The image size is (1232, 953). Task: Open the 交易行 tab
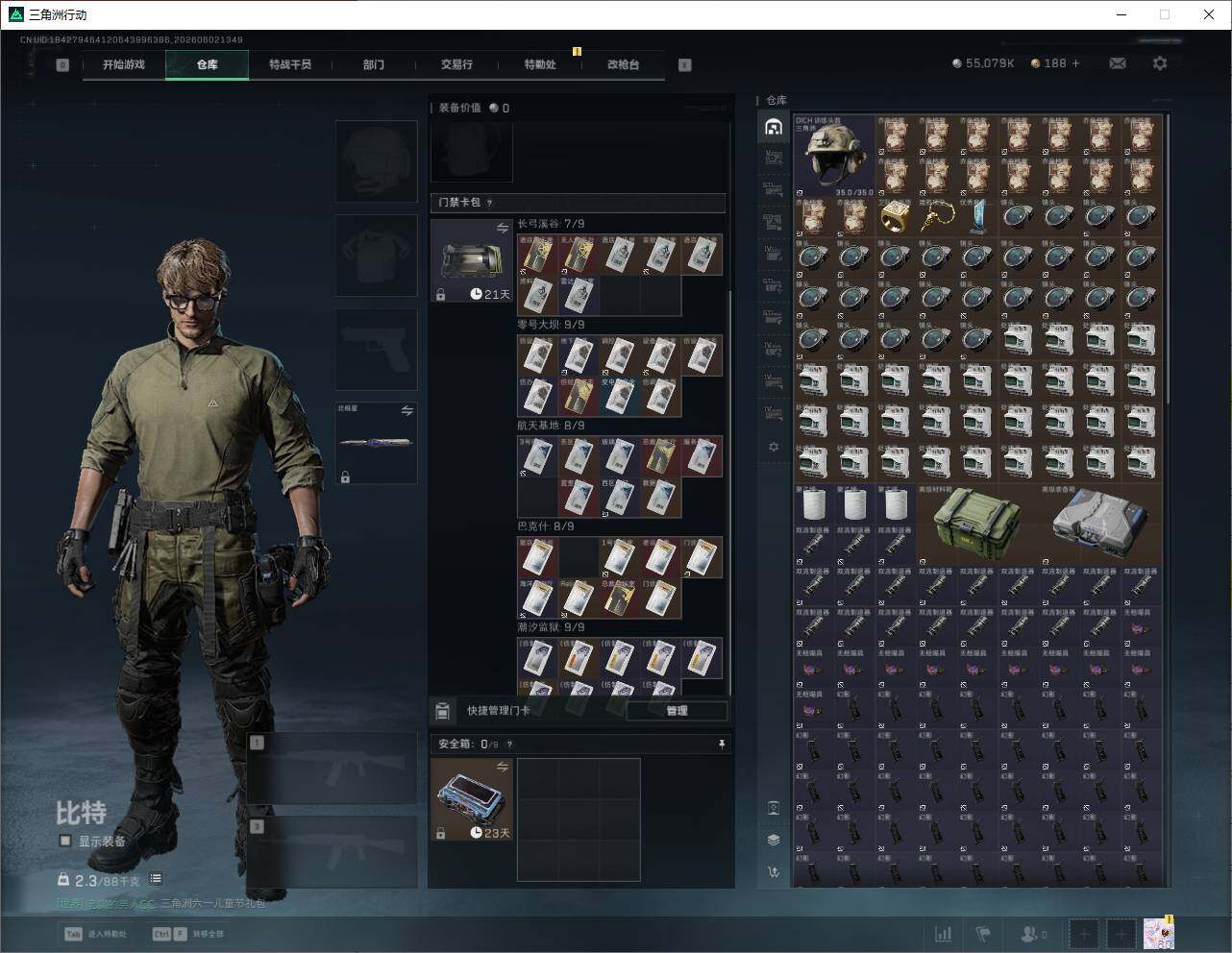pyautogui.click(x=456, y=64)
